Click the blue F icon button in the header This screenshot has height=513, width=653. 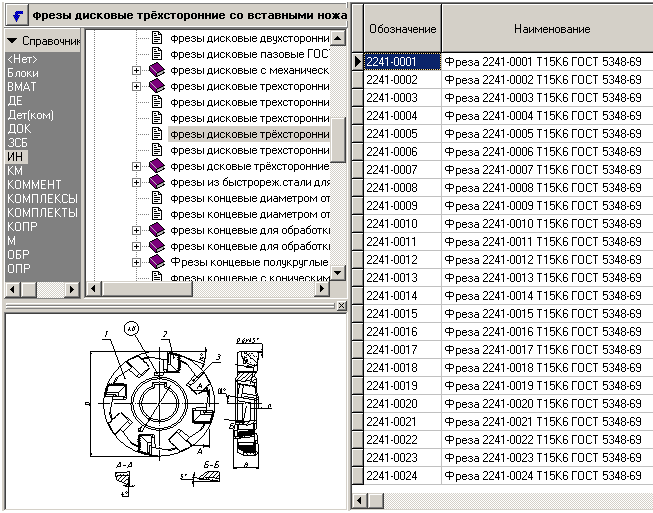point(17,15)
